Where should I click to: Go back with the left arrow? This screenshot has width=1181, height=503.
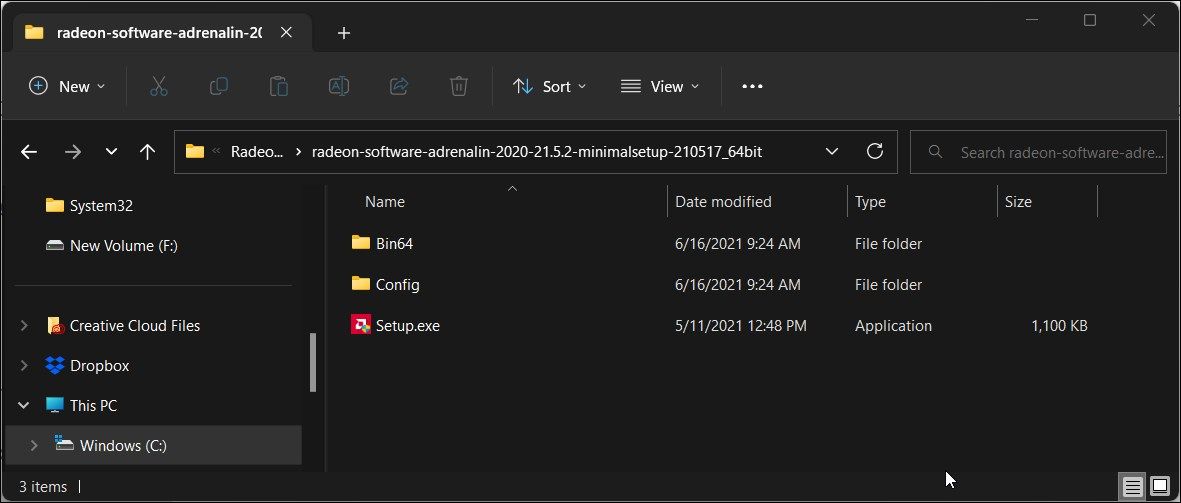point(29,152)
